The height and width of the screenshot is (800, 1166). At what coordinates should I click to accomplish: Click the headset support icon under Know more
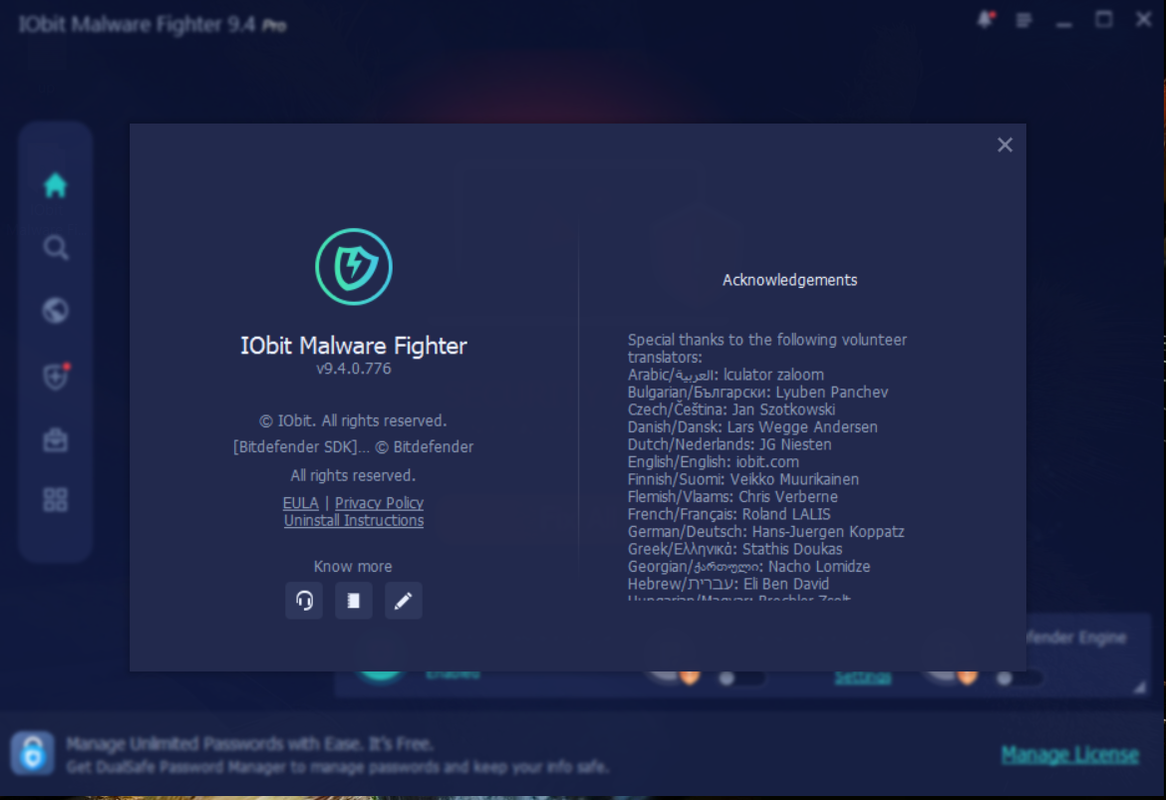click(x=304, y=600)
